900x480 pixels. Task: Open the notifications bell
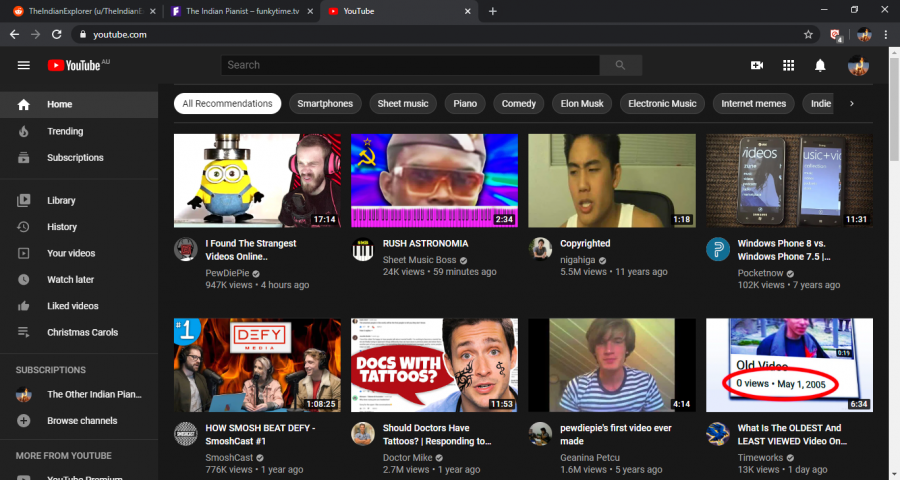820,65
